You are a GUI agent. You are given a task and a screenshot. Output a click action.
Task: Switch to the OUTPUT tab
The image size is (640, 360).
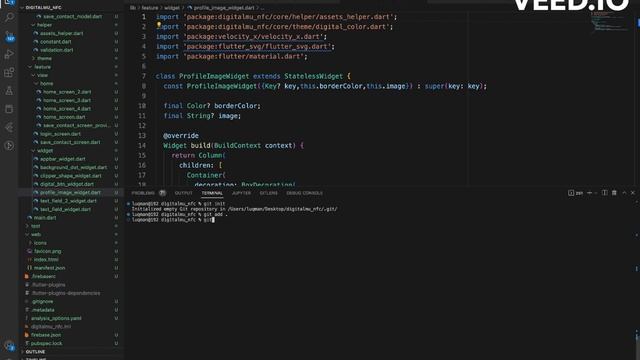pos(183,193)
